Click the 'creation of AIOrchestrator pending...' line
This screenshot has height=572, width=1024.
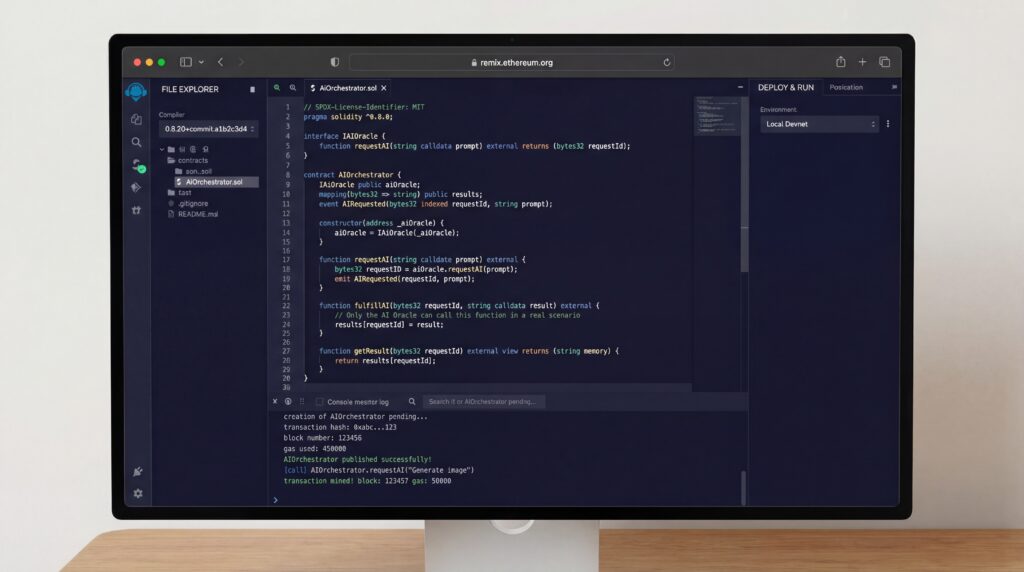coord(355,417)
